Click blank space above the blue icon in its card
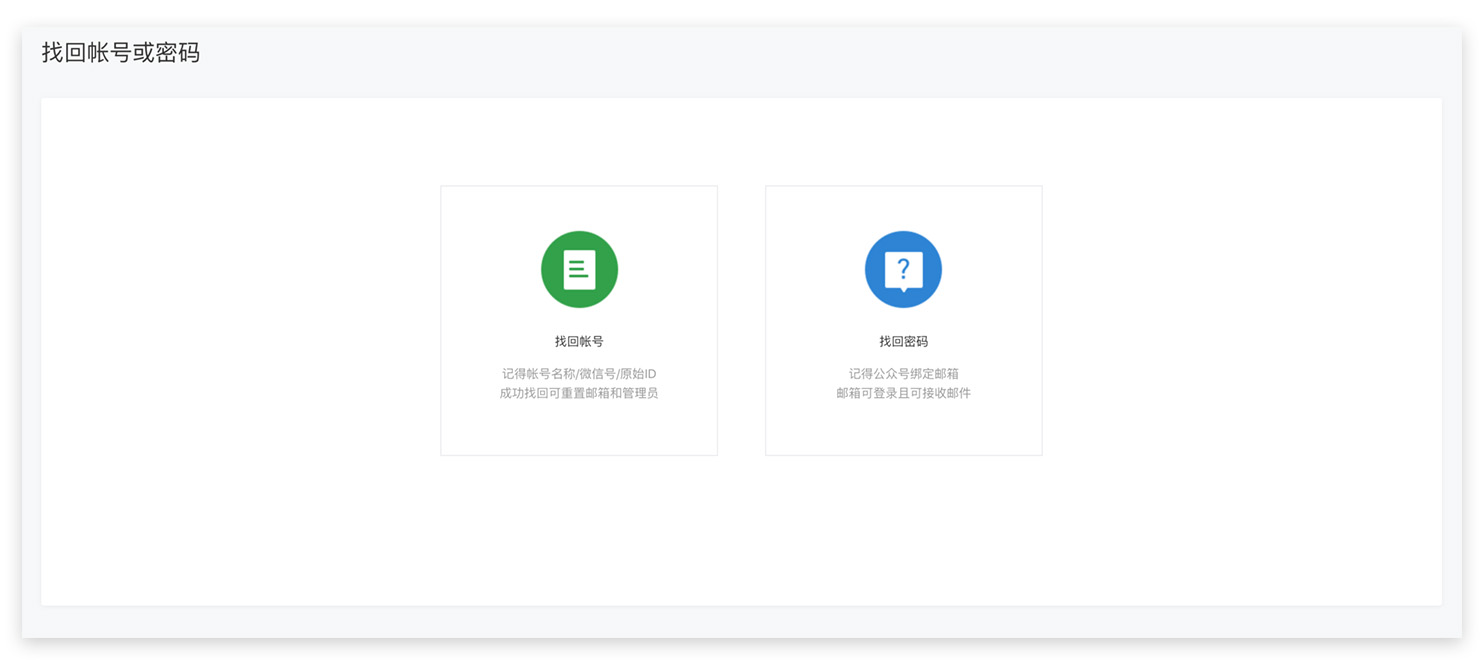 point(903,208)
